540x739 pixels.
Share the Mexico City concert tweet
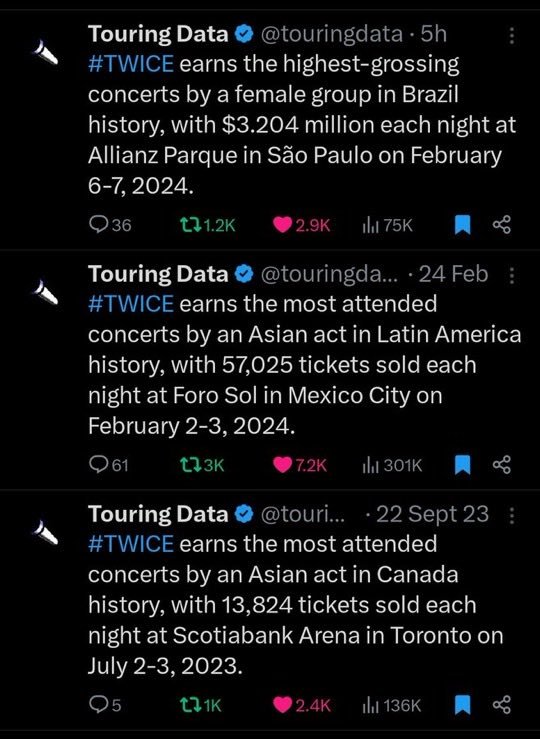point(501,465)
